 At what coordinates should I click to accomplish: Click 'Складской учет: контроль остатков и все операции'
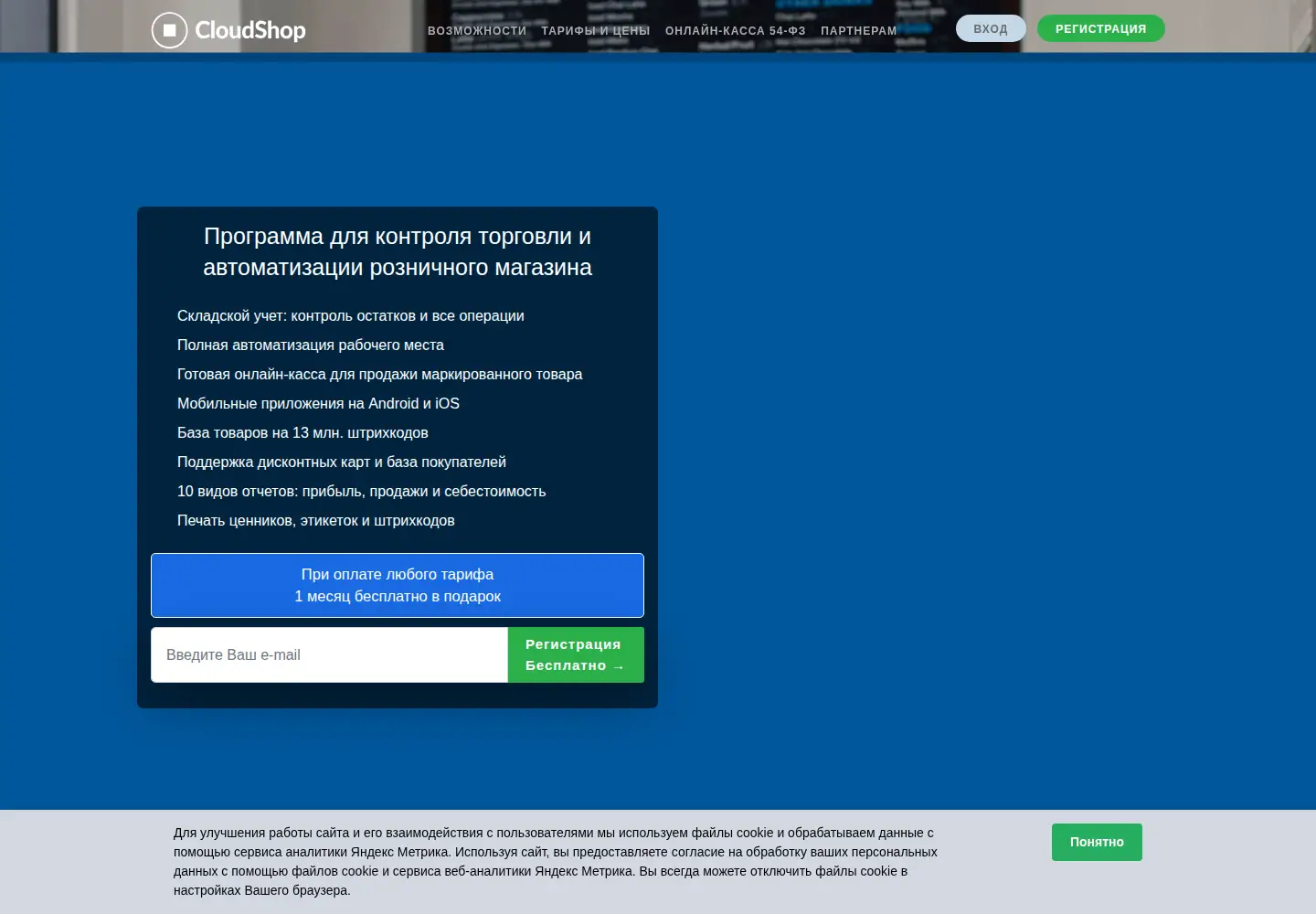click(x=351, y=315)
